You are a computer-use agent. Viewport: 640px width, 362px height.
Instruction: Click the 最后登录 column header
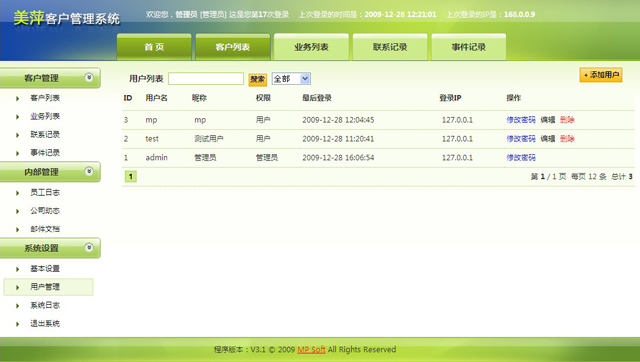pos(317,98)
